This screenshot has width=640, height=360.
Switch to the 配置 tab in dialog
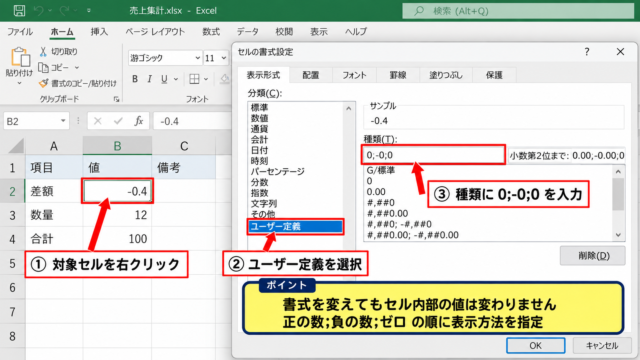[311, 75]
